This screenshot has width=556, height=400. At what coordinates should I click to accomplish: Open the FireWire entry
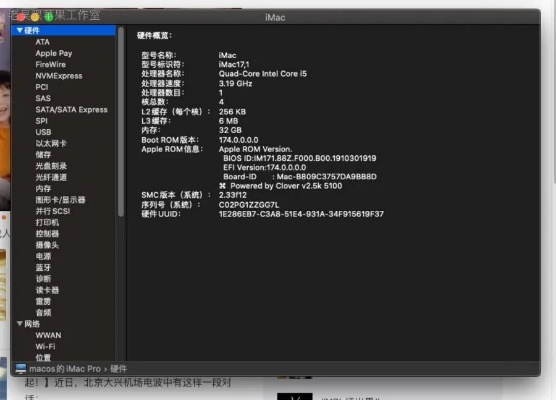pyautogui.click(x=50, y=65)
